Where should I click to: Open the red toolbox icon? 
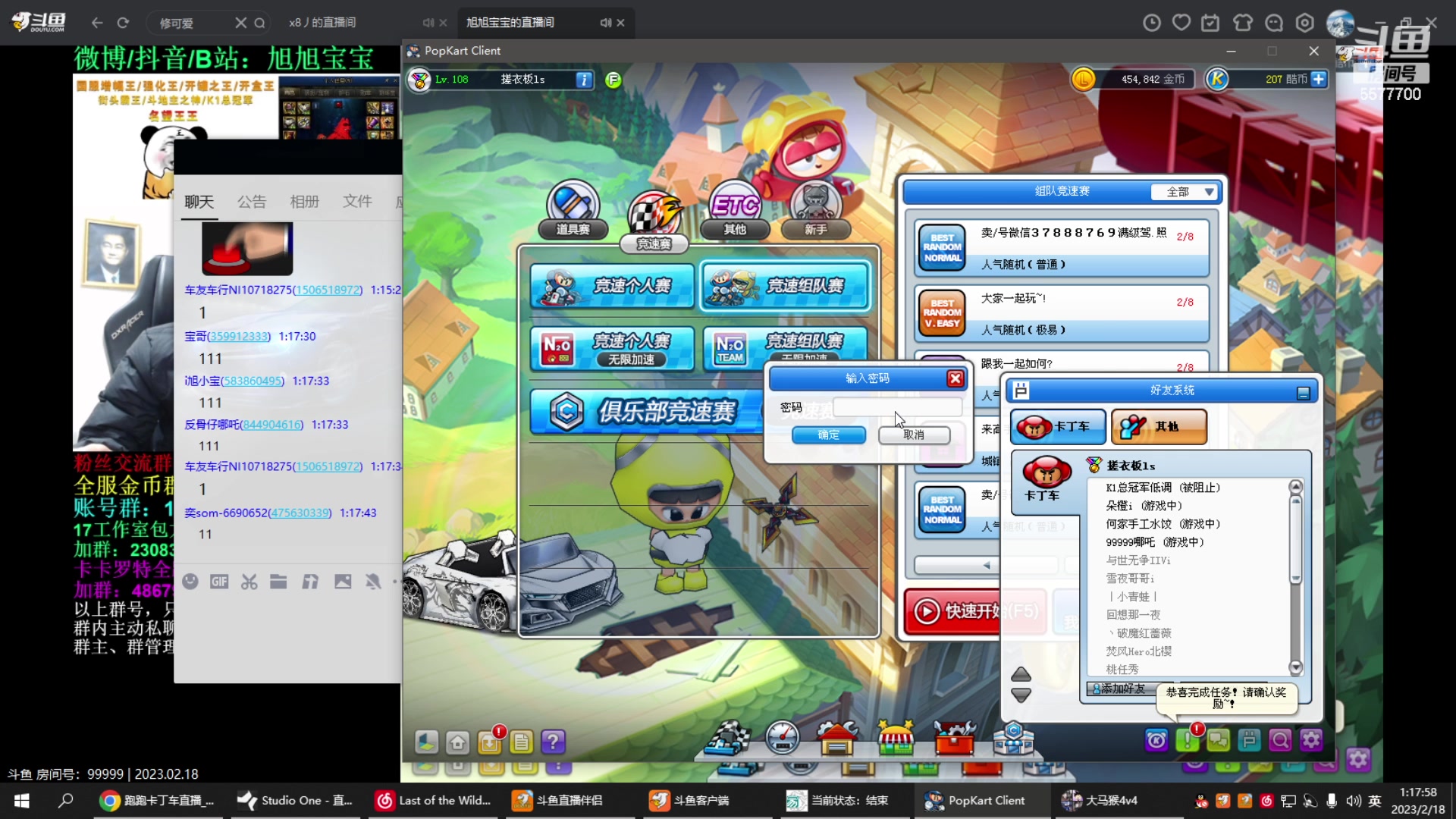tap(954, 738)
